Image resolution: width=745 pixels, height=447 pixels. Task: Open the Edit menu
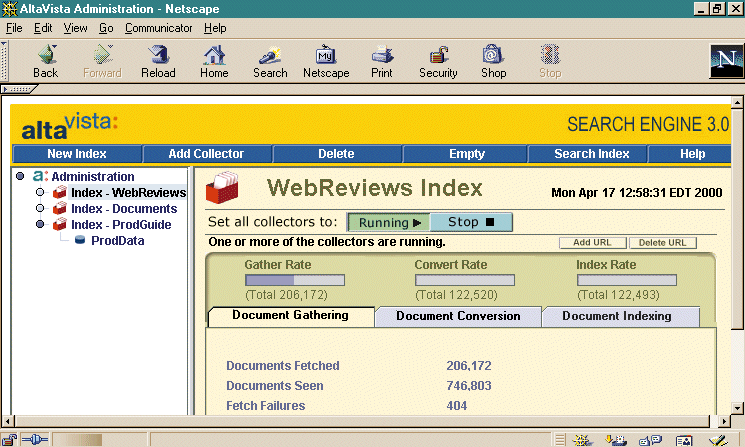coord(43,28)
